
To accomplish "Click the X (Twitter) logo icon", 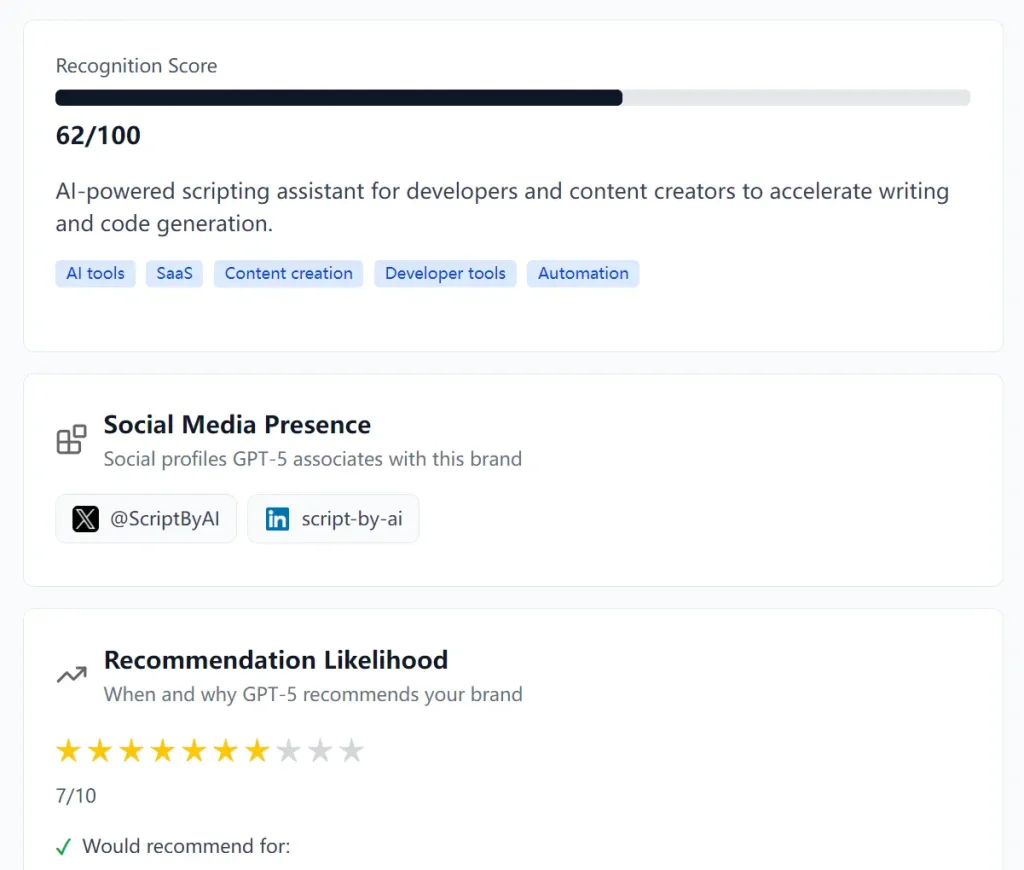I will (x=86, y=519).
